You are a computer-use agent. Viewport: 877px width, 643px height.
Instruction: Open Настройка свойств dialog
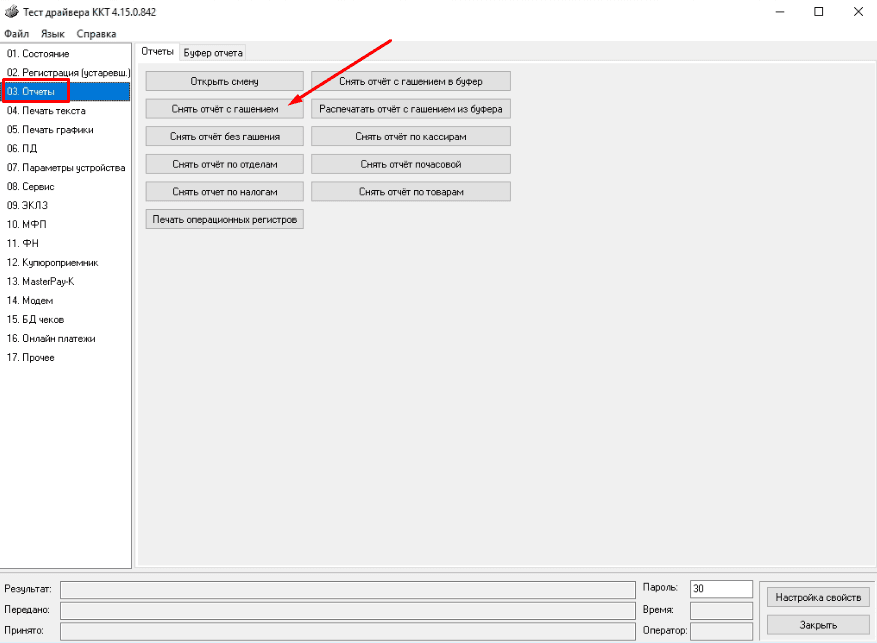(817, 597)
